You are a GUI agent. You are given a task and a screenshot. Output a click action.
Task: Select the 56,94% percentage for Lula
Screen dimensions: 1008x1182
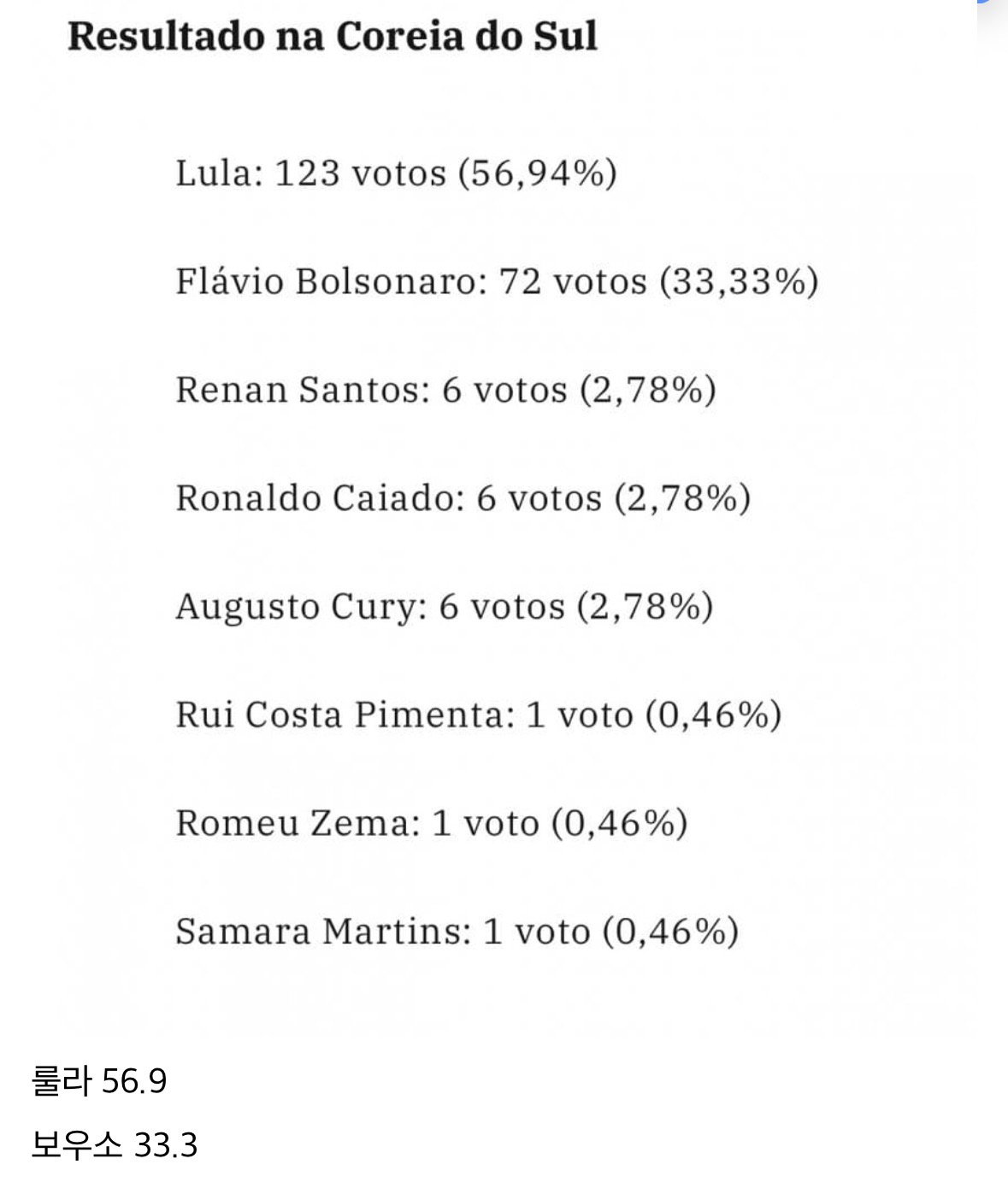pos(538,173)
